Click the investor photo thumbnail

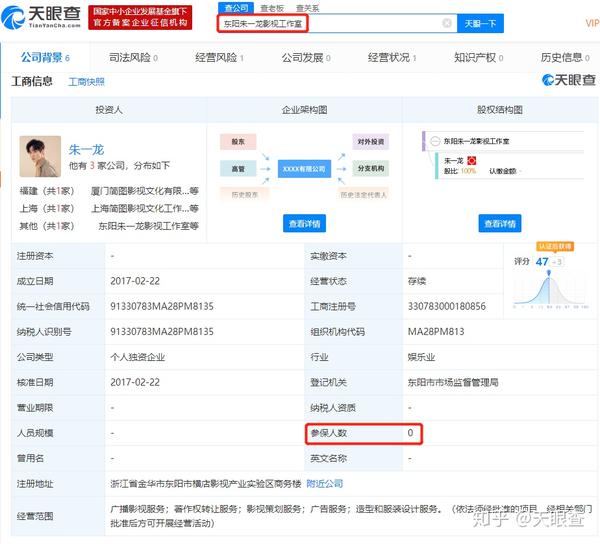[x=40, y=156]
